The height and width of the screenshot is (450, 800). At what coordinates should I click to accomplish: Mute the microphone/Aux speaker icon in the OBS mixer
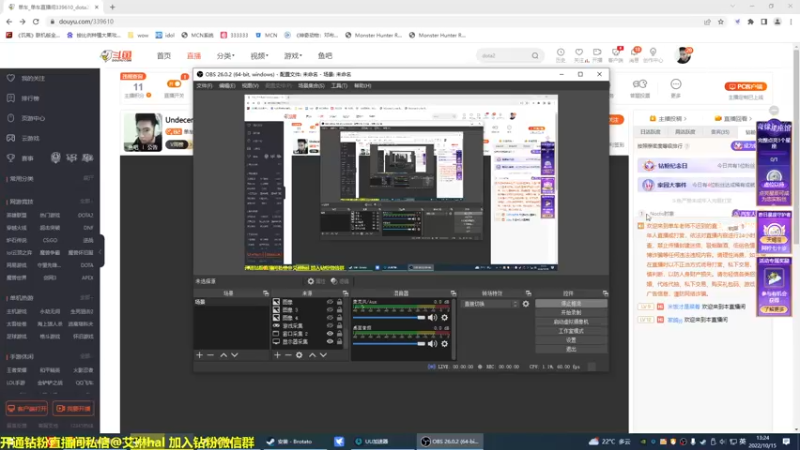(433, 317)
